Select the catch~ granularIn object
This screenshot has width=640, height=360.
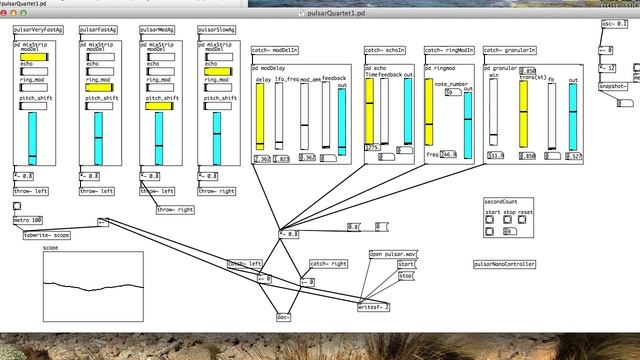click(510, 50)
